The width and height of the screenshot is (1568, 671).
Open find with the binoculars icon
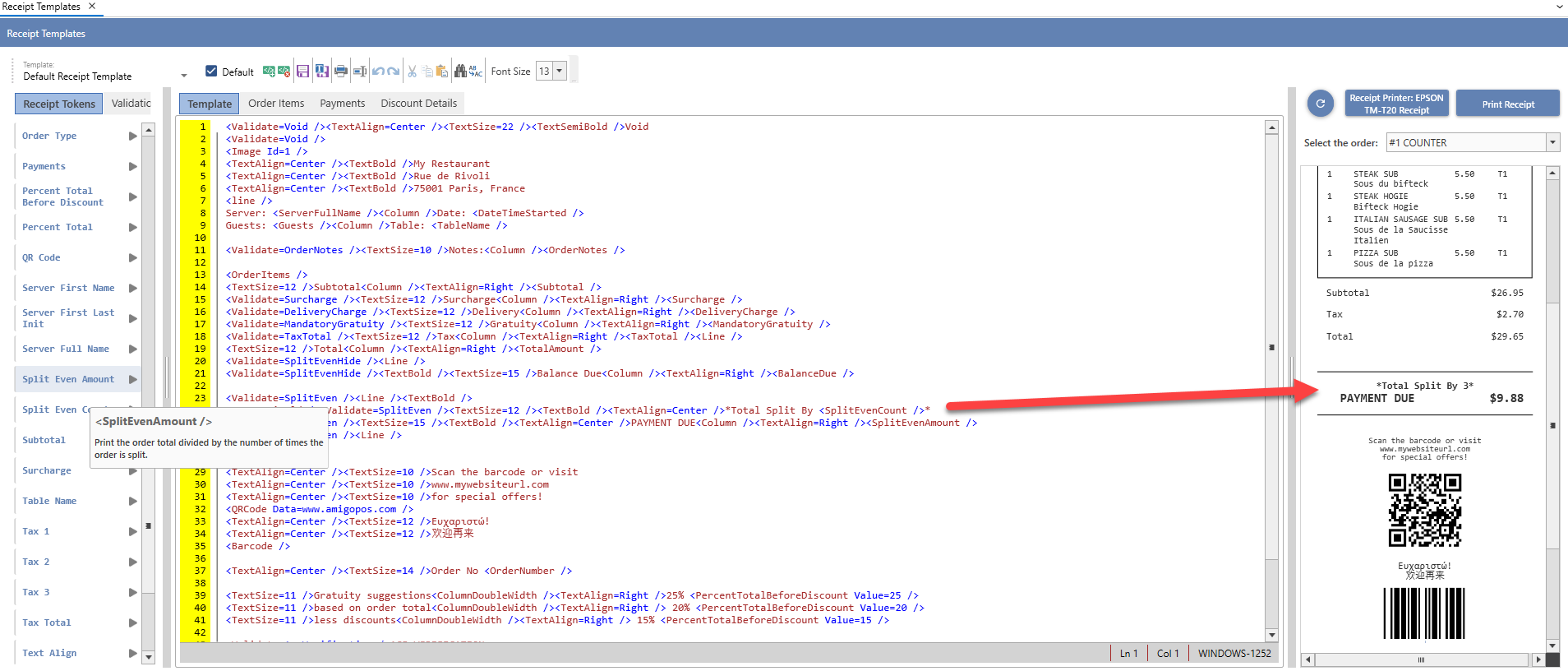click(460, 72)
